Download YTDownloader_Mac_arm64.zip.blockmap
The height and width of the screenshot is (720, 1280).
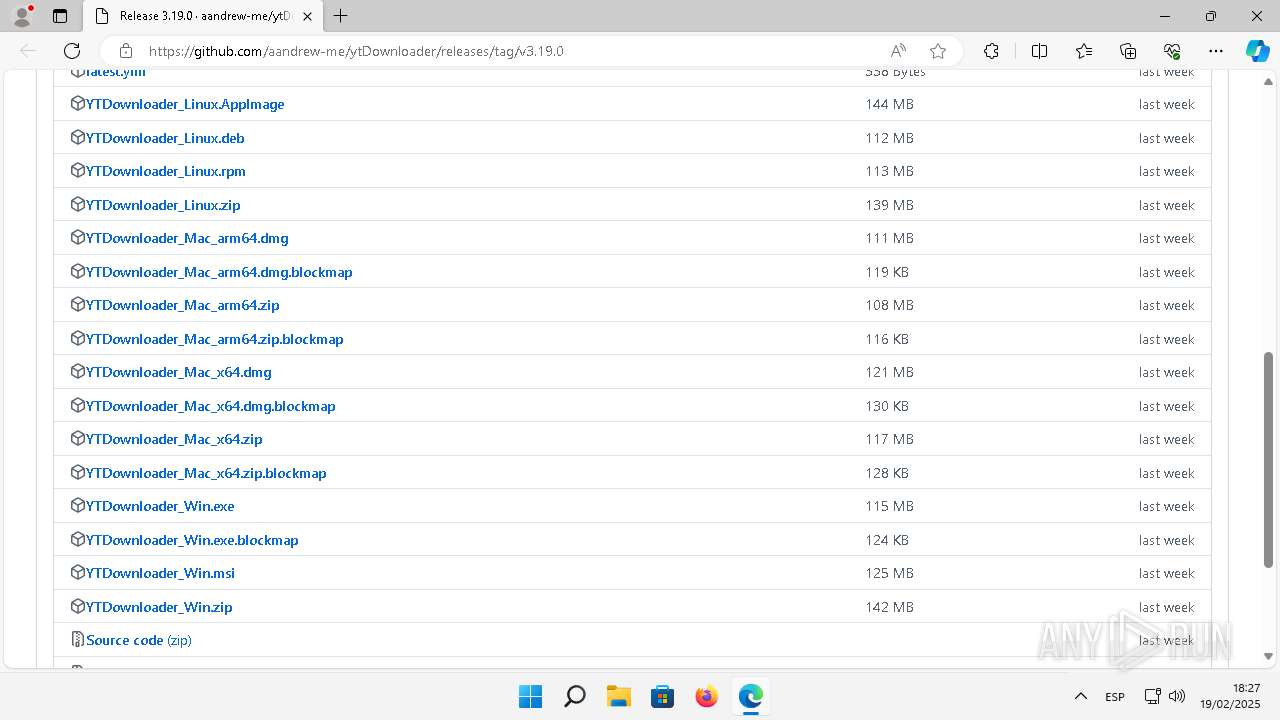pyautogui.click(x=215, y=339)
